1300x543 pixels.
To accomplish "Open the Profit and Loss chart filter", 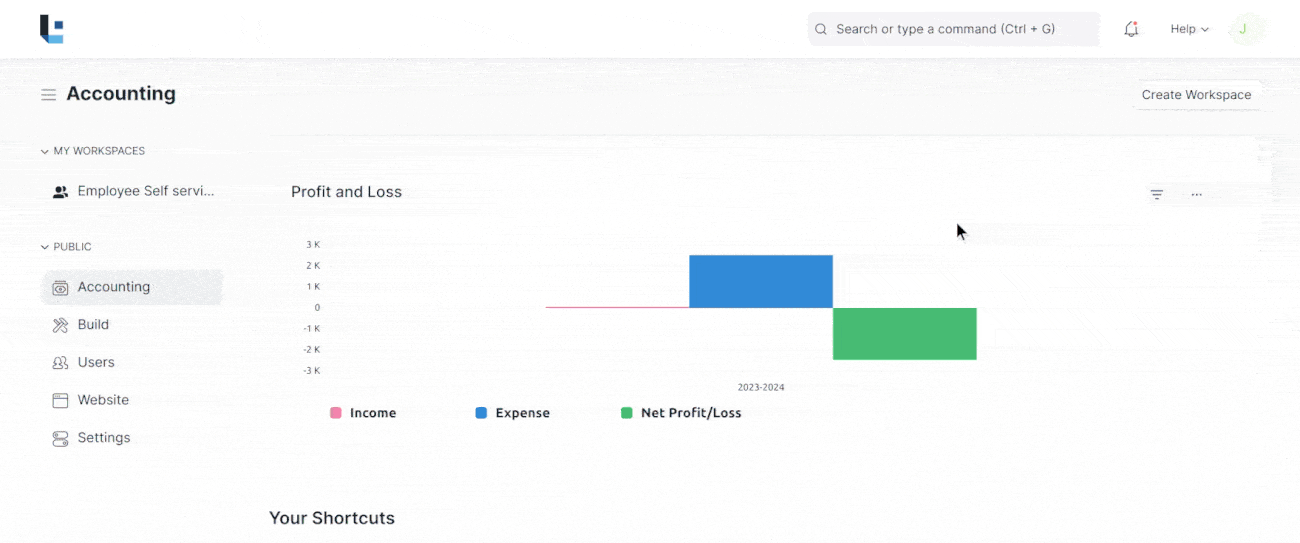I will tap(1156, 194).
